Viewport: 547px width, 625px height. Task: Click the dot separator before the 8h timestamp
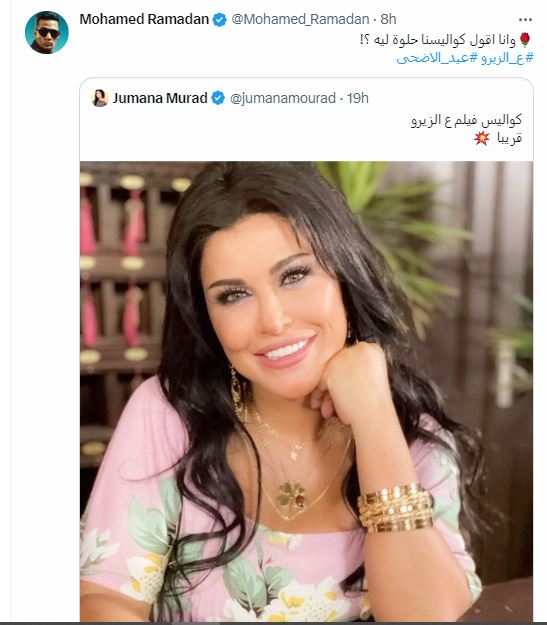pos(375,19)
